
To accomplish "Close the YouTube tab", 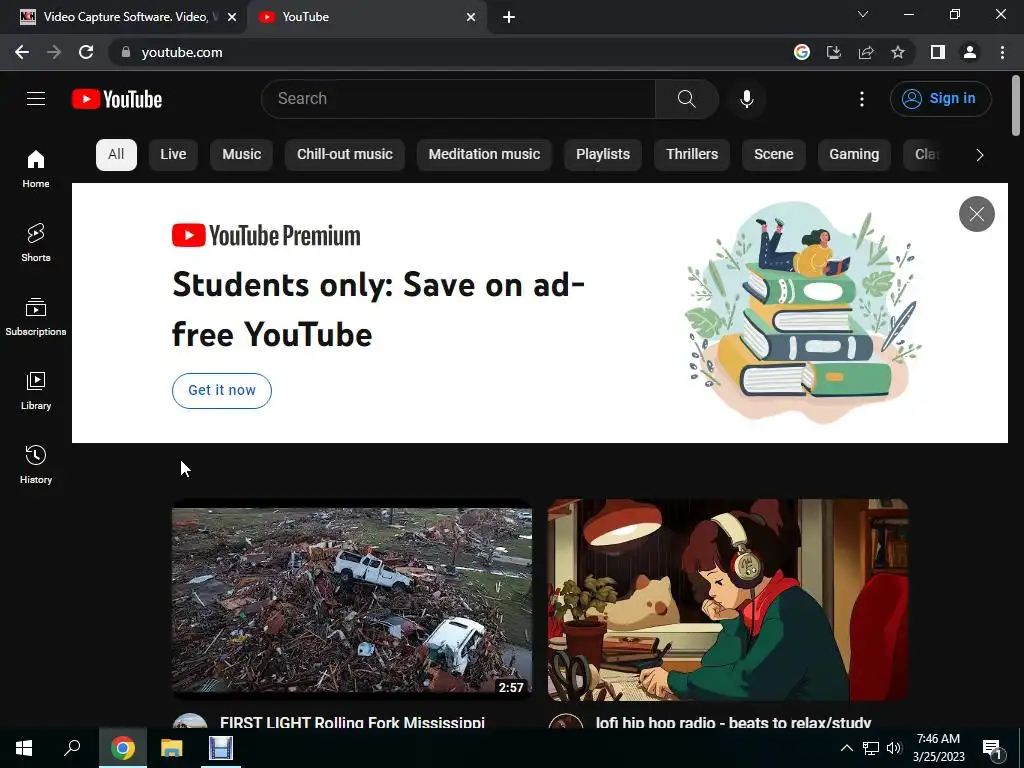I will 471,18.
